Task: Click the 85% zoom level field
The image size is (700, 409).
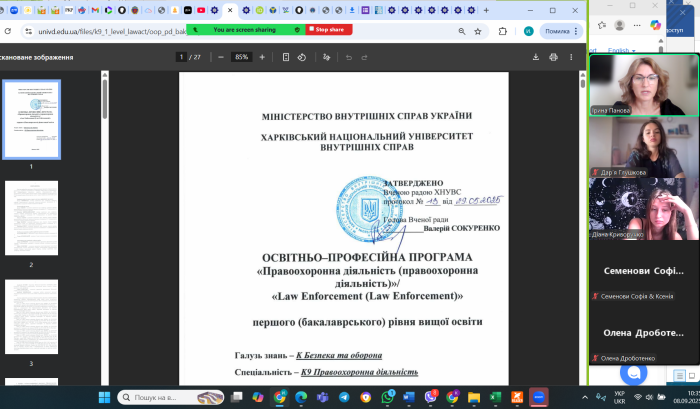Action: click(241, 57)
